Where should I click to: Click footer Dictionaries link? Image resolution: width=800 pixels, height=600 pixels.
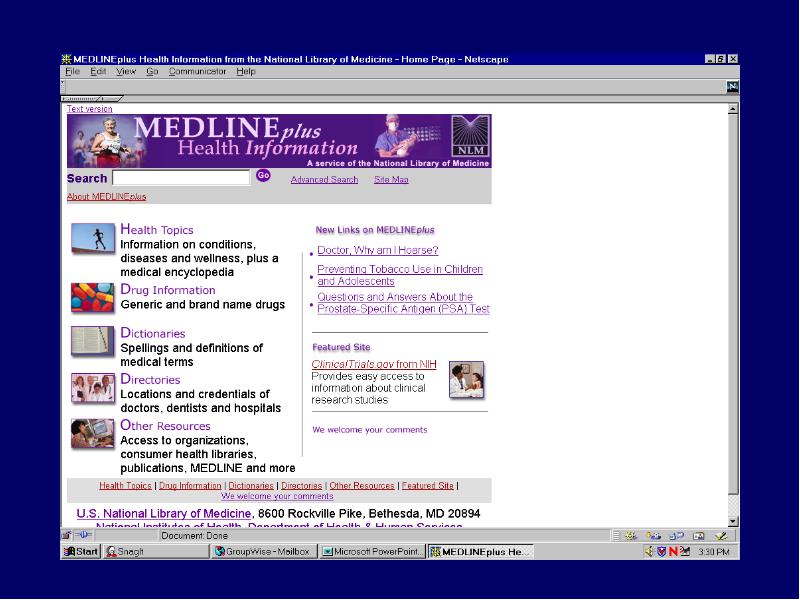[251, 486]
